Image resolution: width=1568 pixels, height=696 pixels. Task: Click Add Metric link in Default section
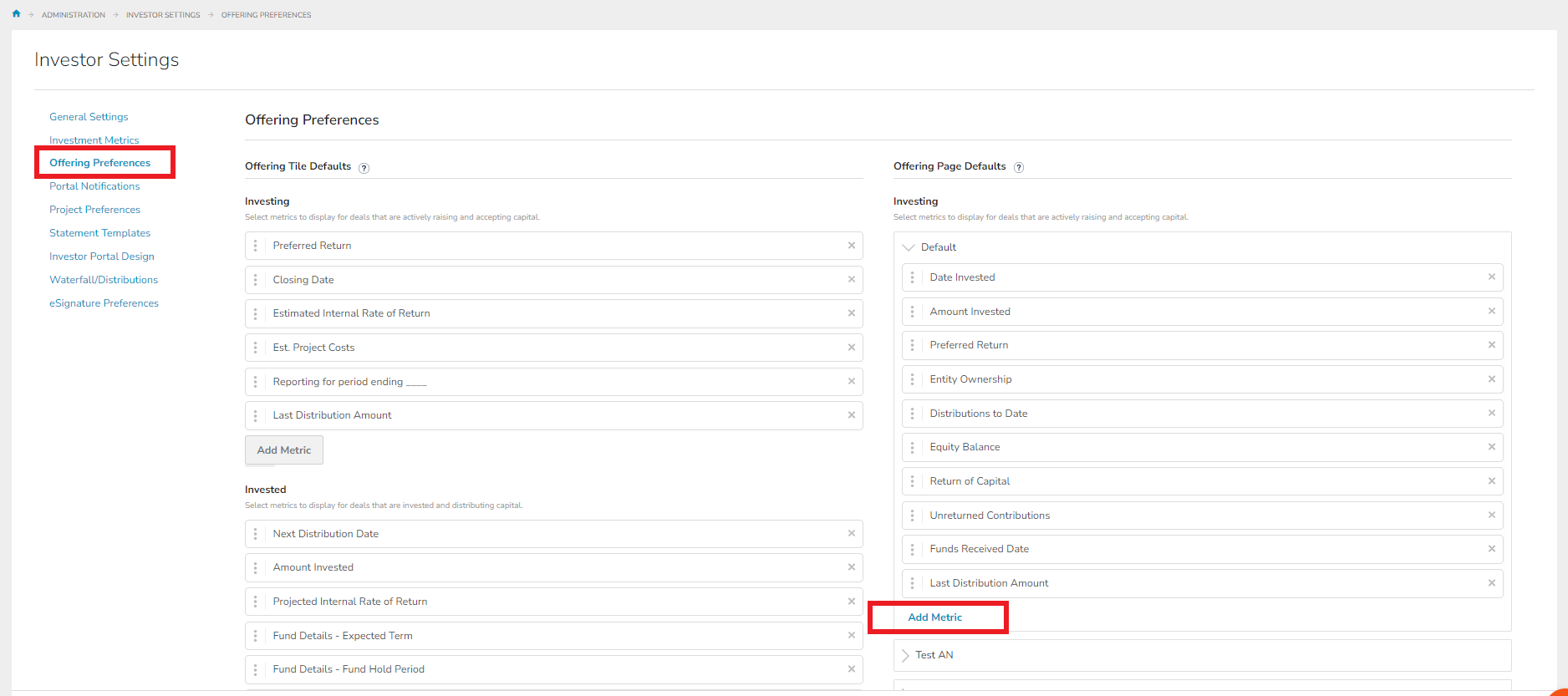click(x=935, y=617)
